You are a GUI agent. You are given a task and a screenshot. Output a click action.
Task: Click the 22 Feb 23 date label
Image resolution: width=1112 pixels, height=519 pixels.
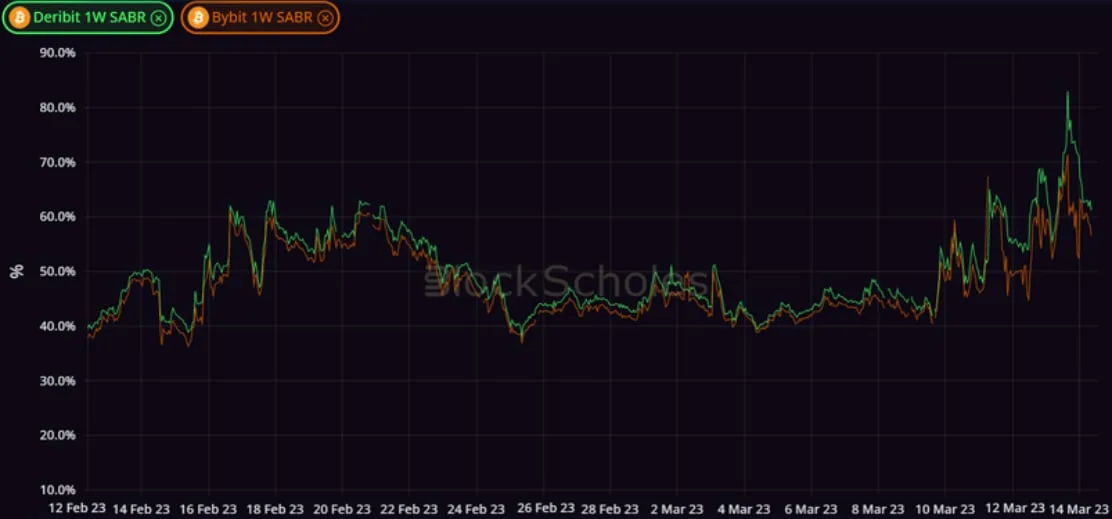409,509
